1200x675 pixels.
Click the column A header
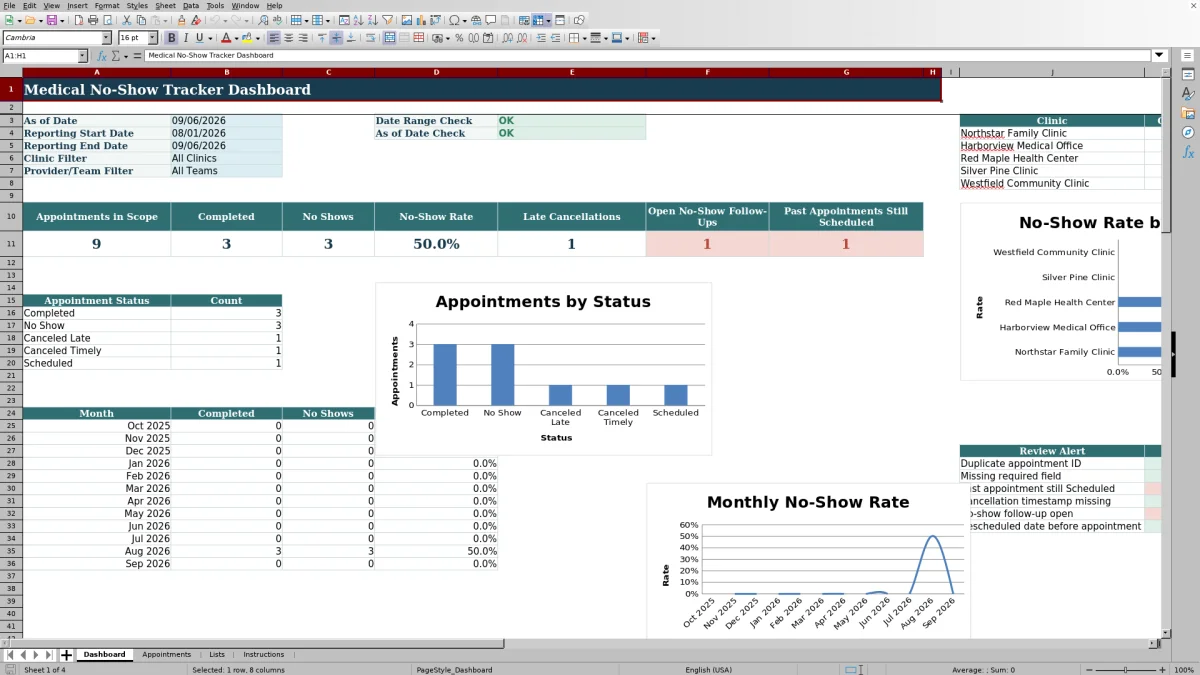97,72
